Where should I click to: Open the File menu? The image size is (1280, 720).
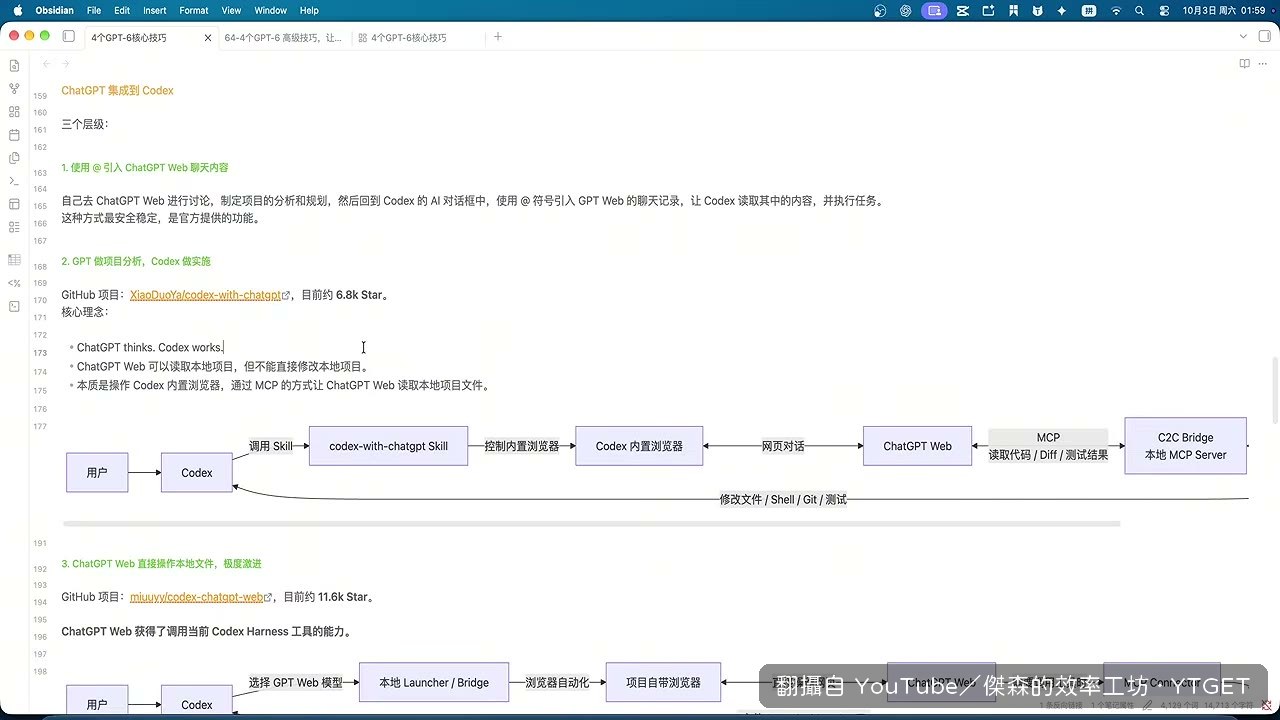94,10
